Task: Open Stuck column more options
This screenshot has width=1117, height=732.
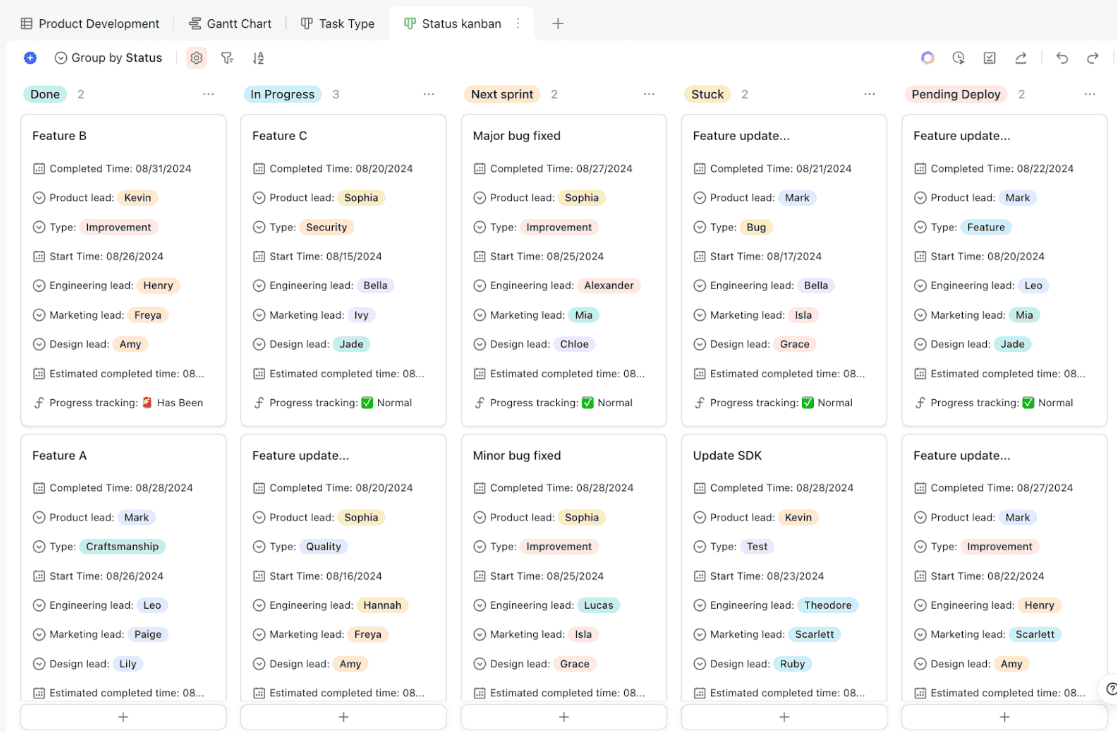Action: pos(870,94)
